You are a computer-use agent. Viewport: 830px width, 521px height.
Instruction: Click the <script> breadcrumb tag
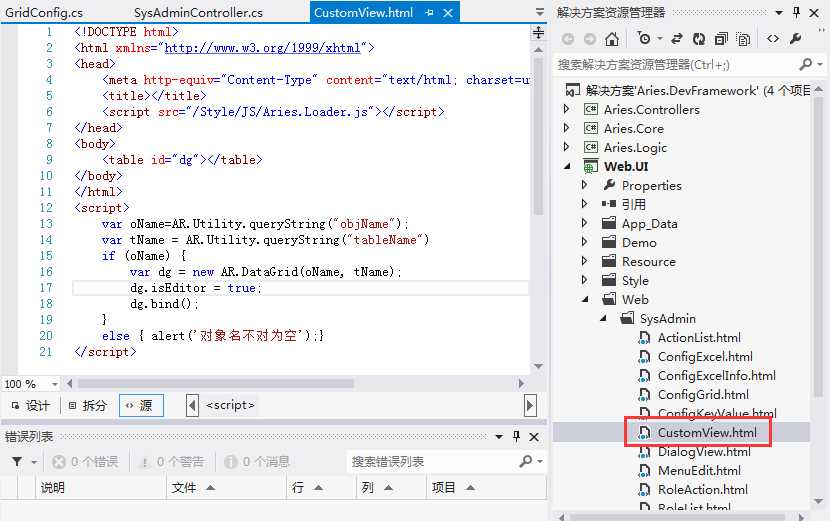tap(230, 405)
